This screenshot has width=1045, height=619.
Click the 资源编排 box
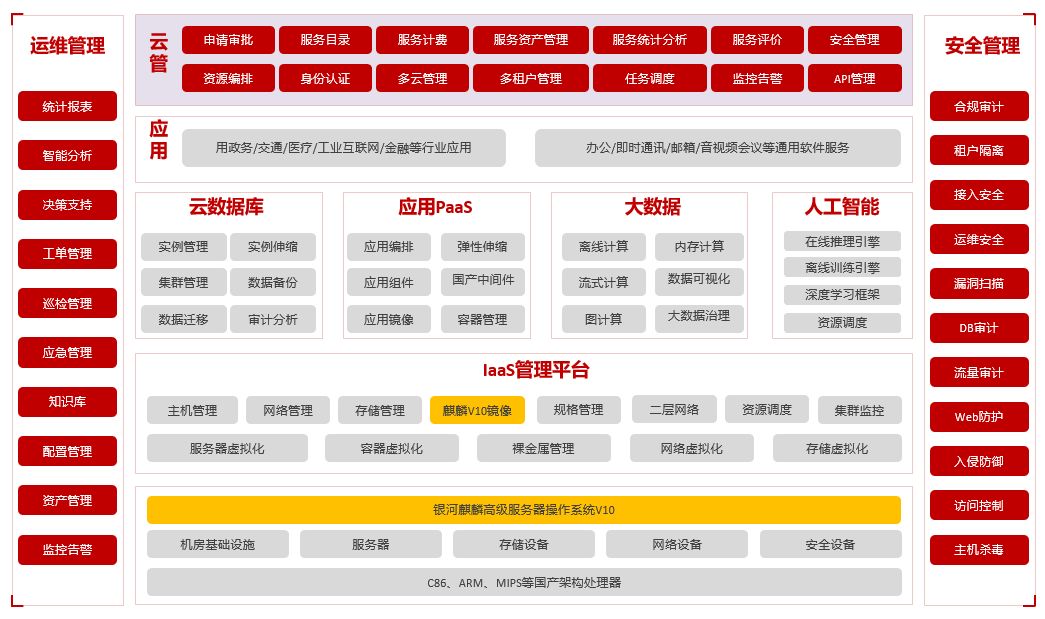(x=228, y=79)
